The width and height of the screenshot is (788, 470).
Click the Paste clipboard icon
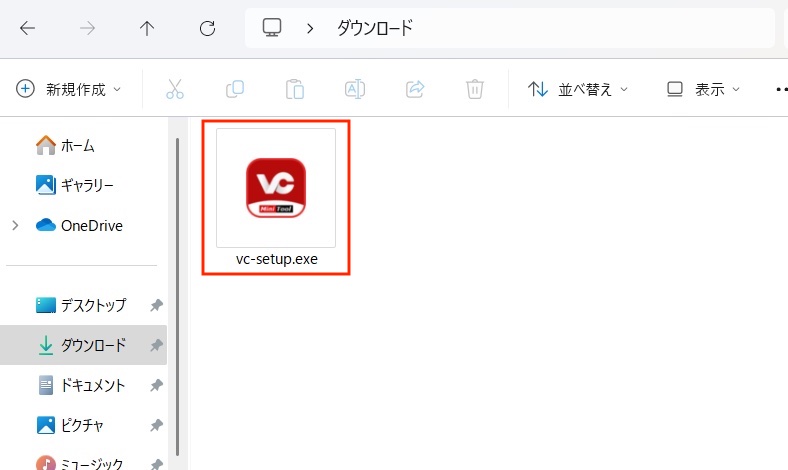click(295, 89)
